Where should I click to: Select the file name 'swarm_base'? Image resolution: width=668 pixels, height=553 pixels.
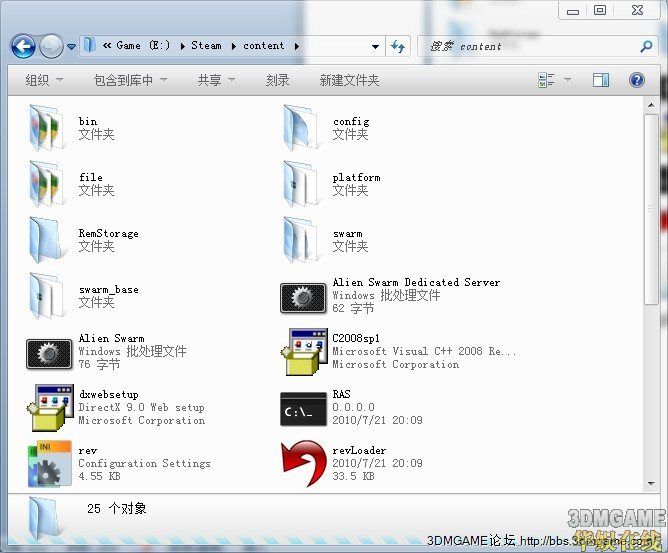109,290
